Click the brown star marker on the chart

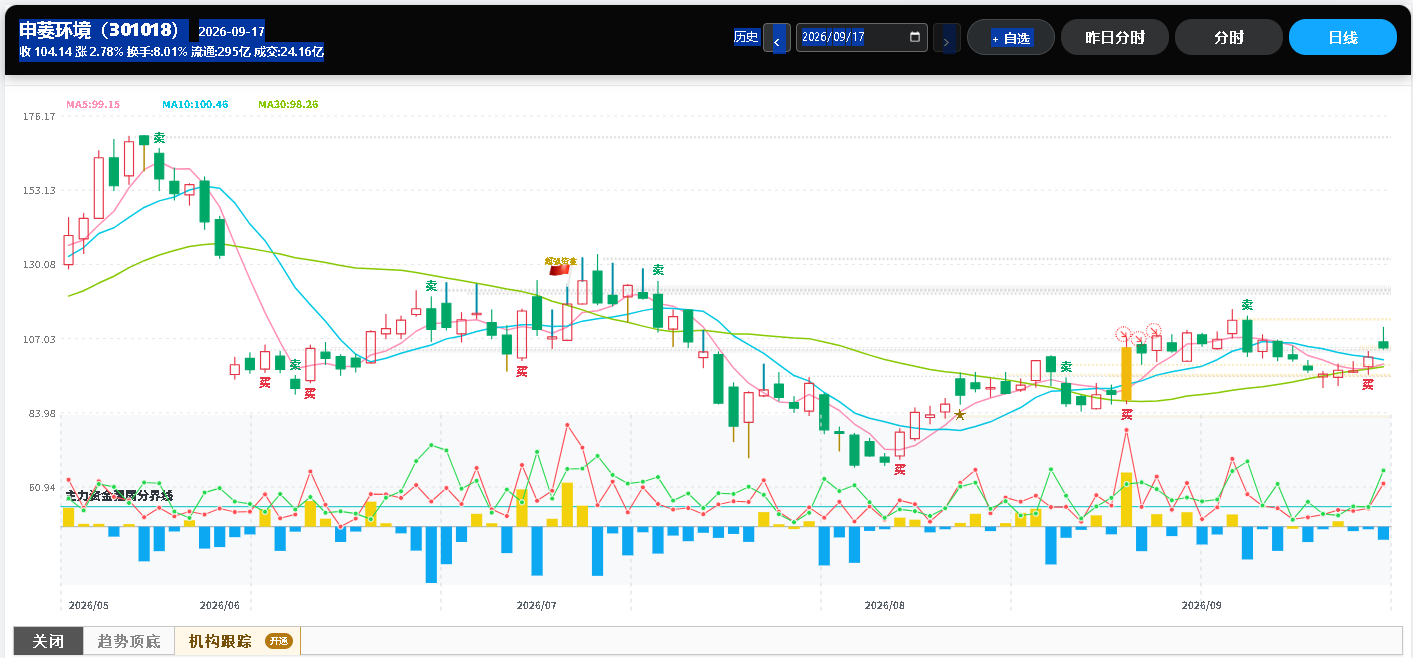[x=960, y=414]
